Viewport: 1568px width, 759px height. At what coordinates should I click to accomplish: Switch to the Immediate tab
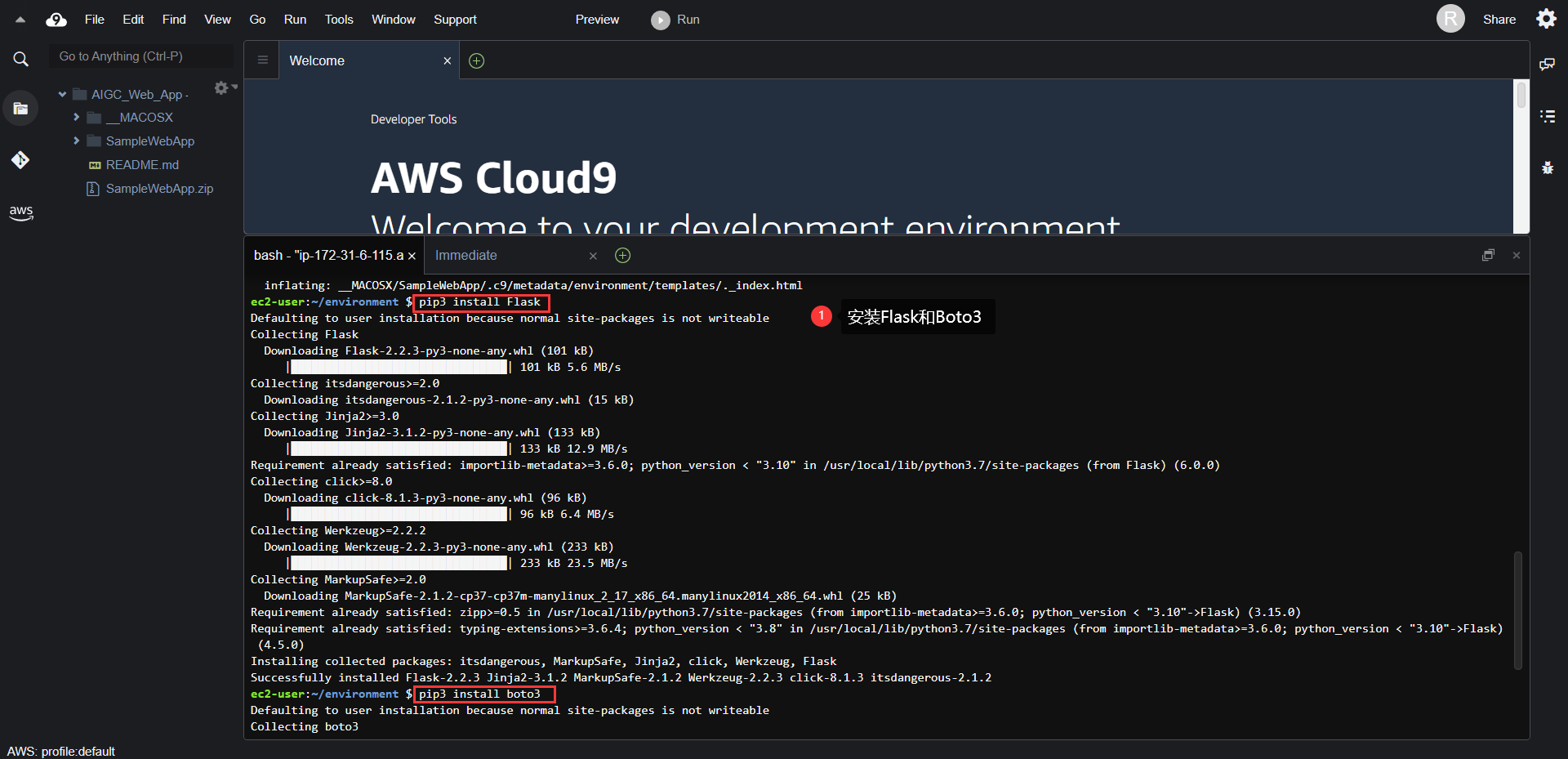(x=465, y=256)
